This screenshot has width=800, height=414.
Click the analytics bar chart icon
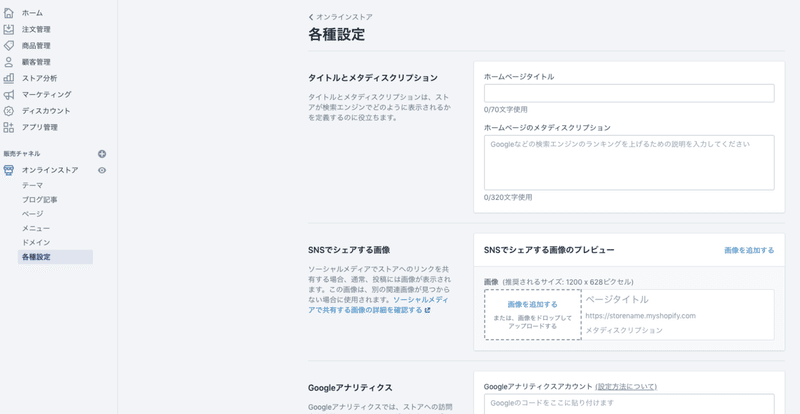tap(9, 78)
